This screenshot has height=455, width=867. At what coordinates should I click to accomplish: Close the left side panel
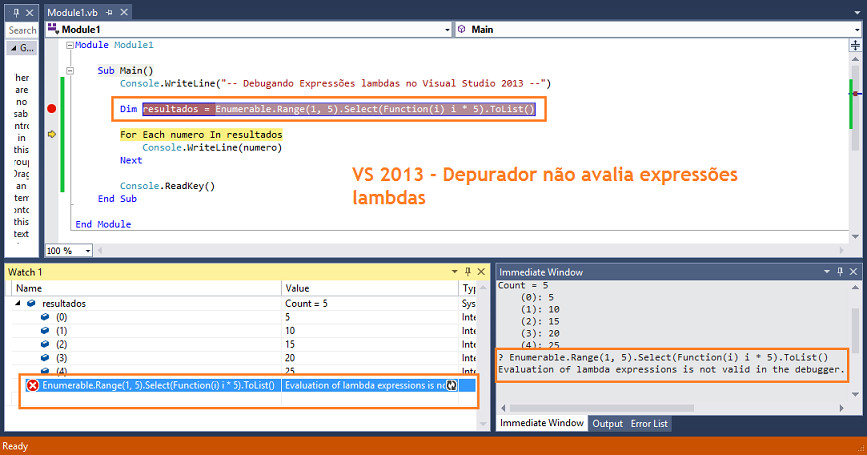point(30,12)
